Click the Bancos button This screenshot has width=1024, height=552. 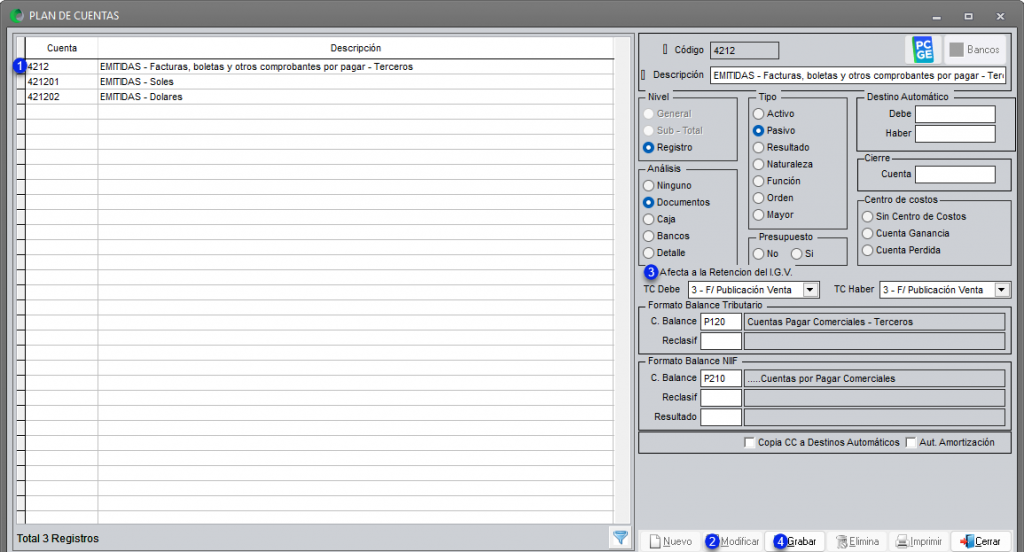(x=974, y=50)
